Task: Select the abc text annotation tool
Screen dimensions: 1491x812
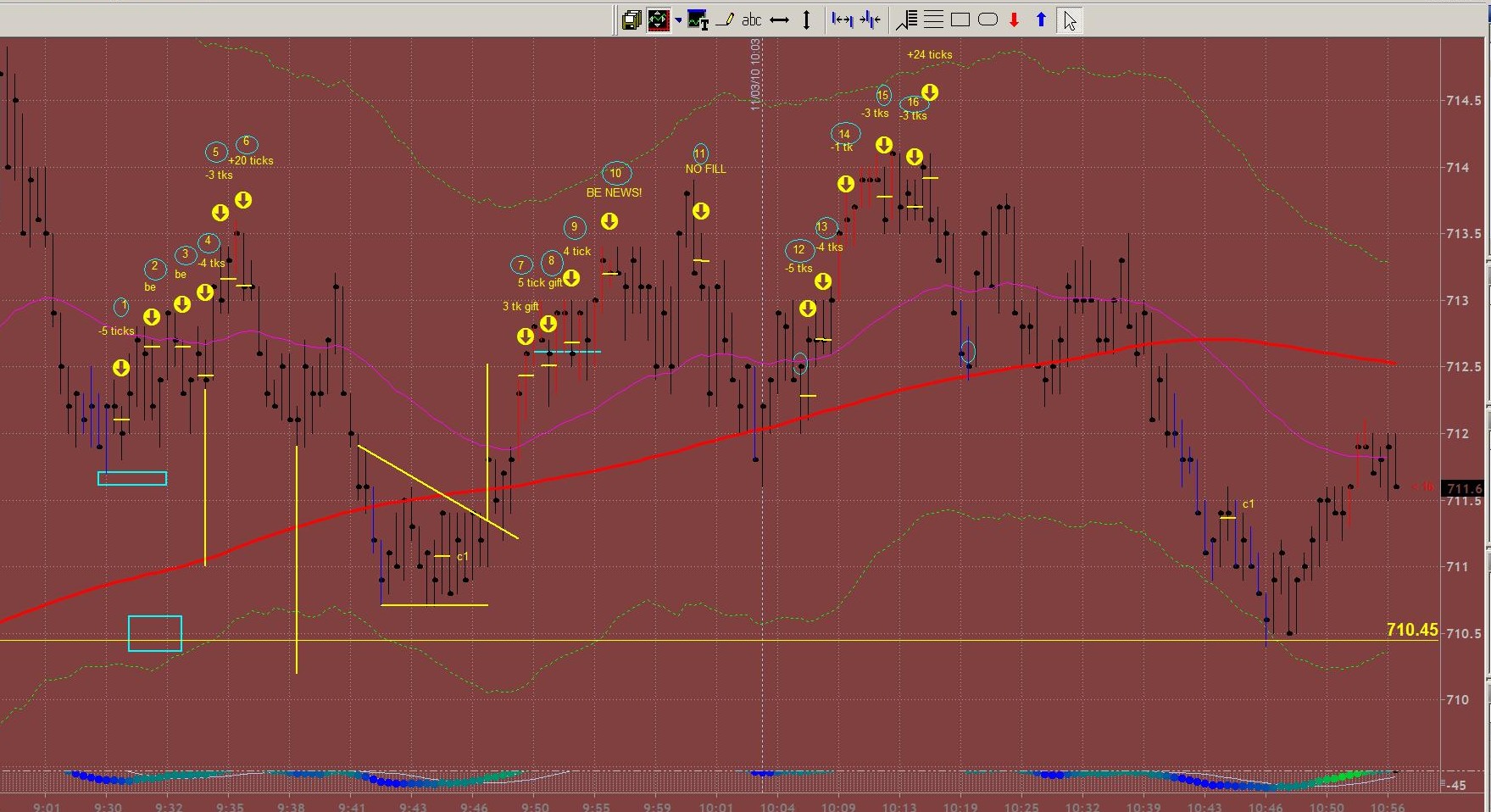Action: [x=752, y=19]
